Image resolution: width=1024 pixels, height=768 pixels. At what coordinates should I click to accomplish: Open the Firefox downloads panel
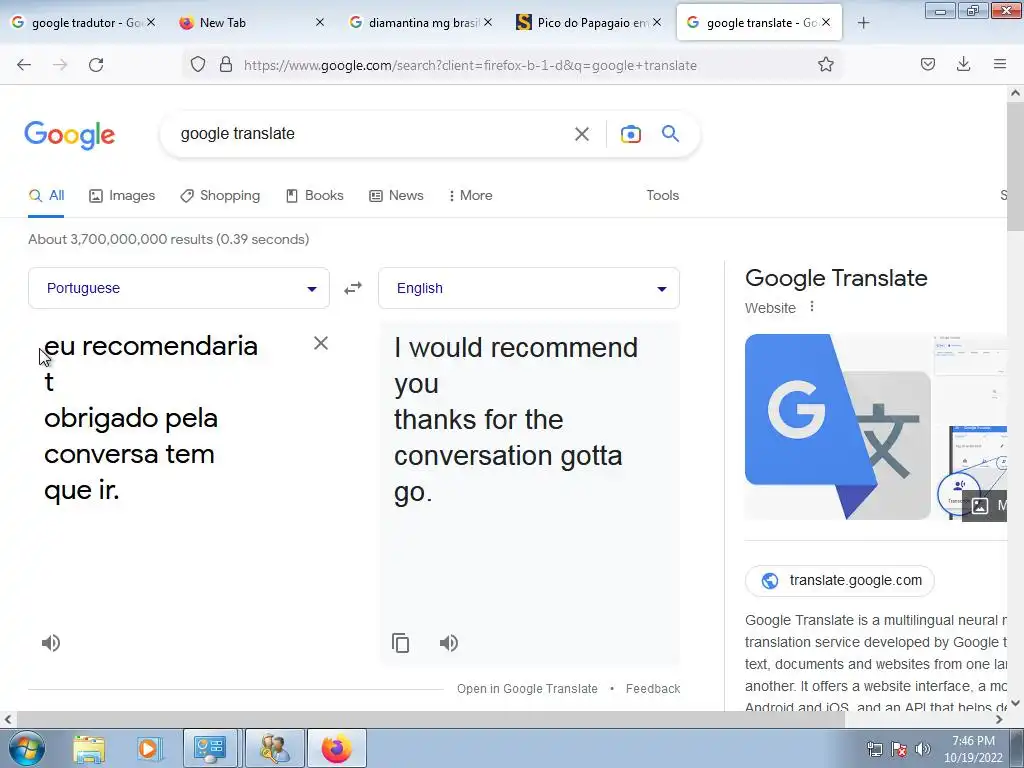point(963,65)
